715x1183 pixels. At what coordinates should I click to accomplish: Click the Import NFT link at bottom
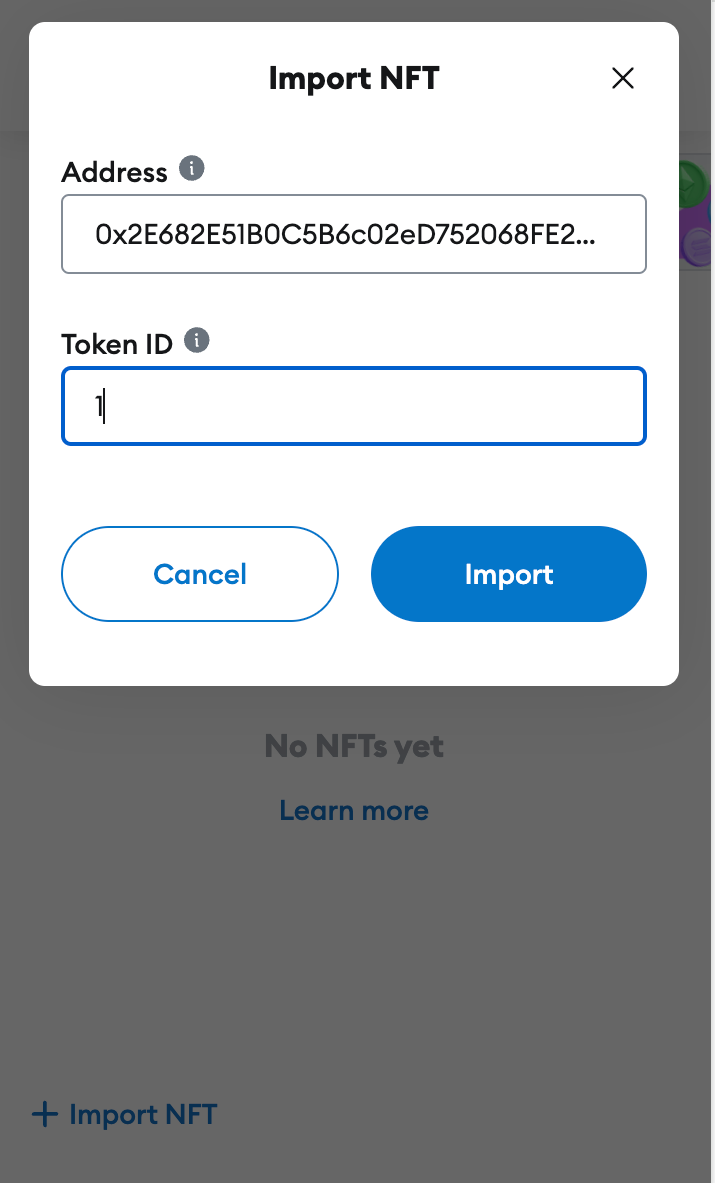[142, 1114]
